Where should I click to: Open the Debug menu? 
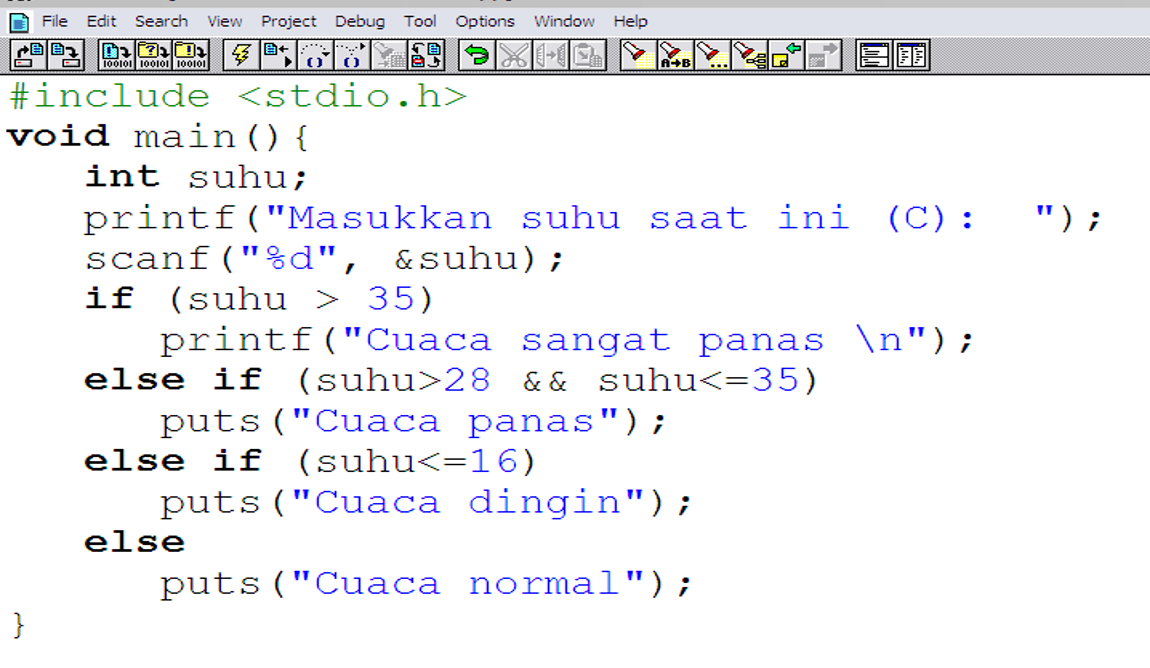pyautogui.click(x=360, y=20)
